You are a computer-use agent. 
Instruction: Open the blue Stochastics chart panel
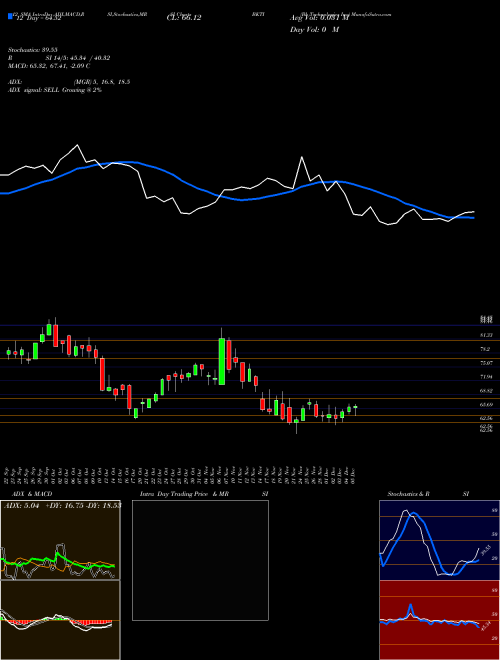439,540
